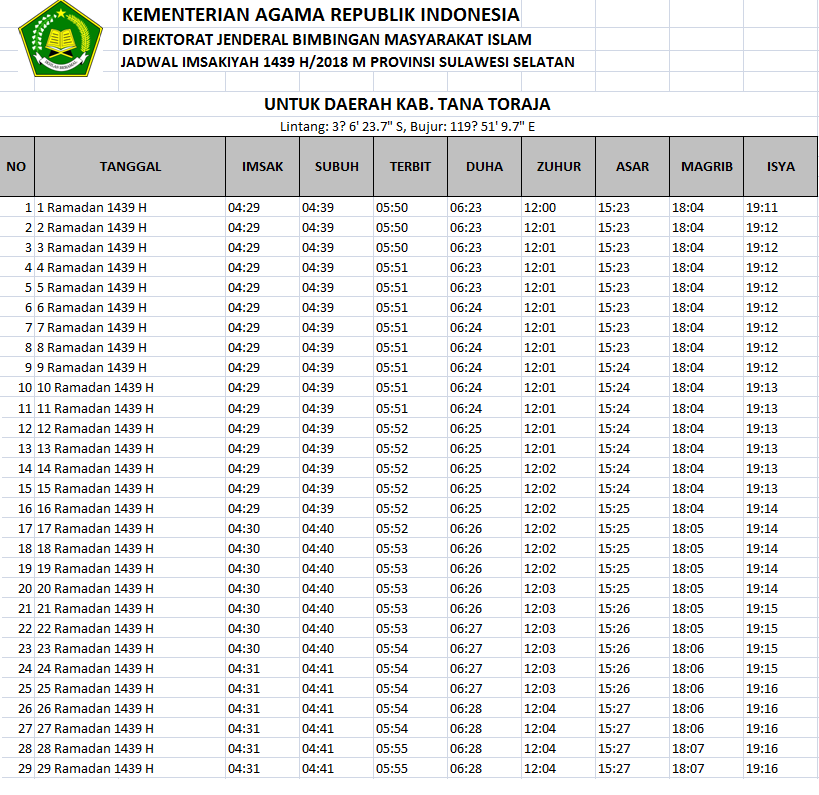819x795 pixels.
Task: Click Magrib time 18:07 for 28 Ramadan
Action: coord(707,749)
